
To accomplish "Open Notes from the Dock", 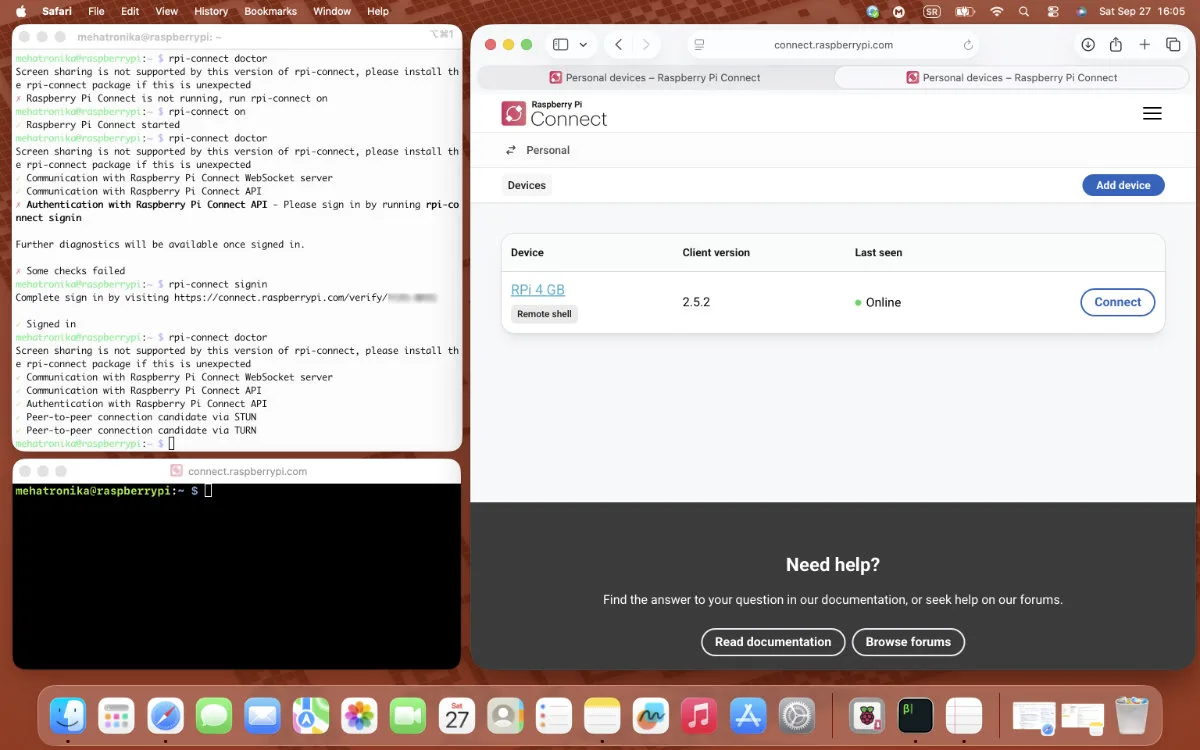I will pos(603,716).
